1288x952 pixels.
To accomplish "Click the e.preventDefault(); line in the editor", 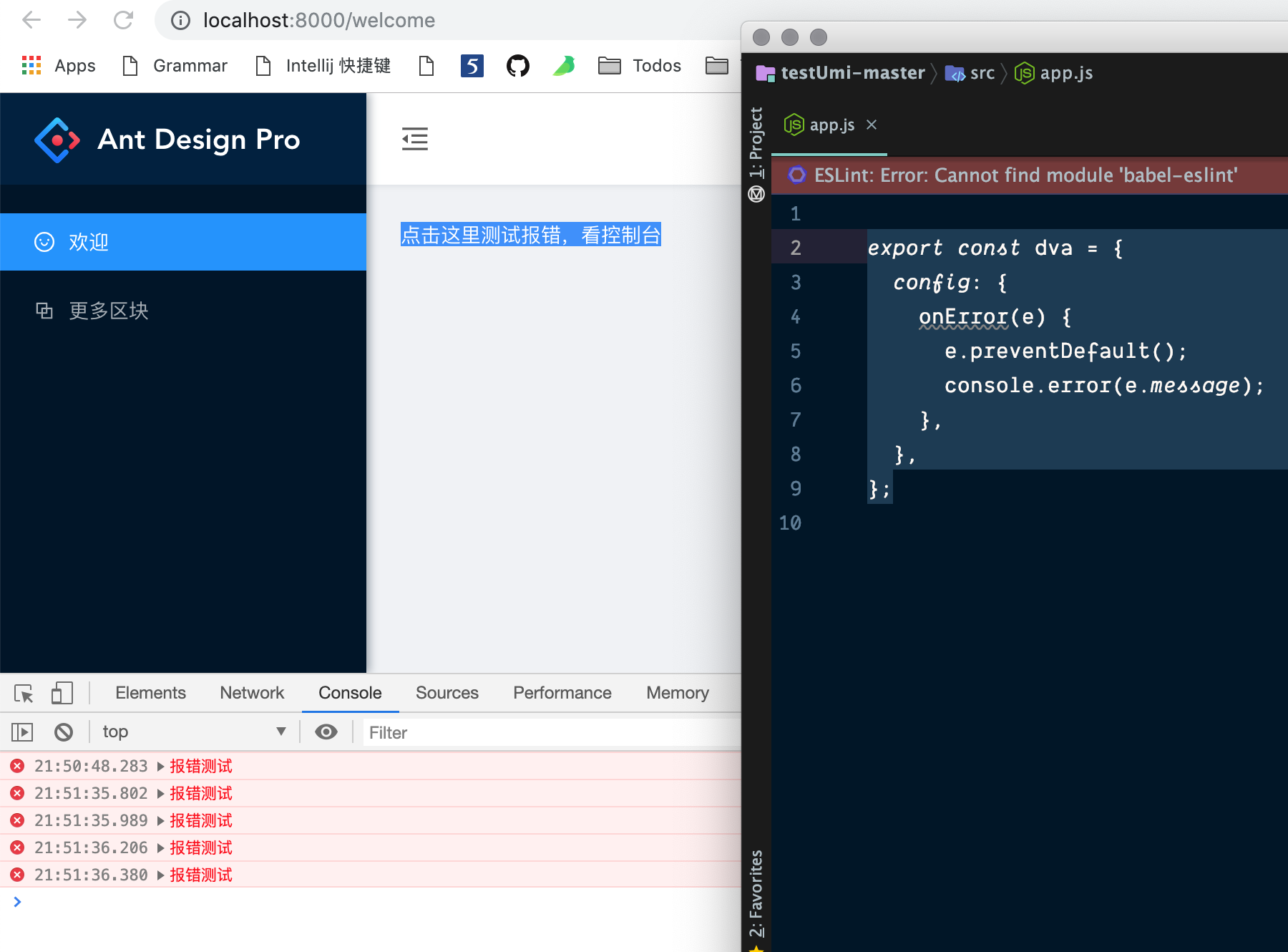I will point(1065,351).
